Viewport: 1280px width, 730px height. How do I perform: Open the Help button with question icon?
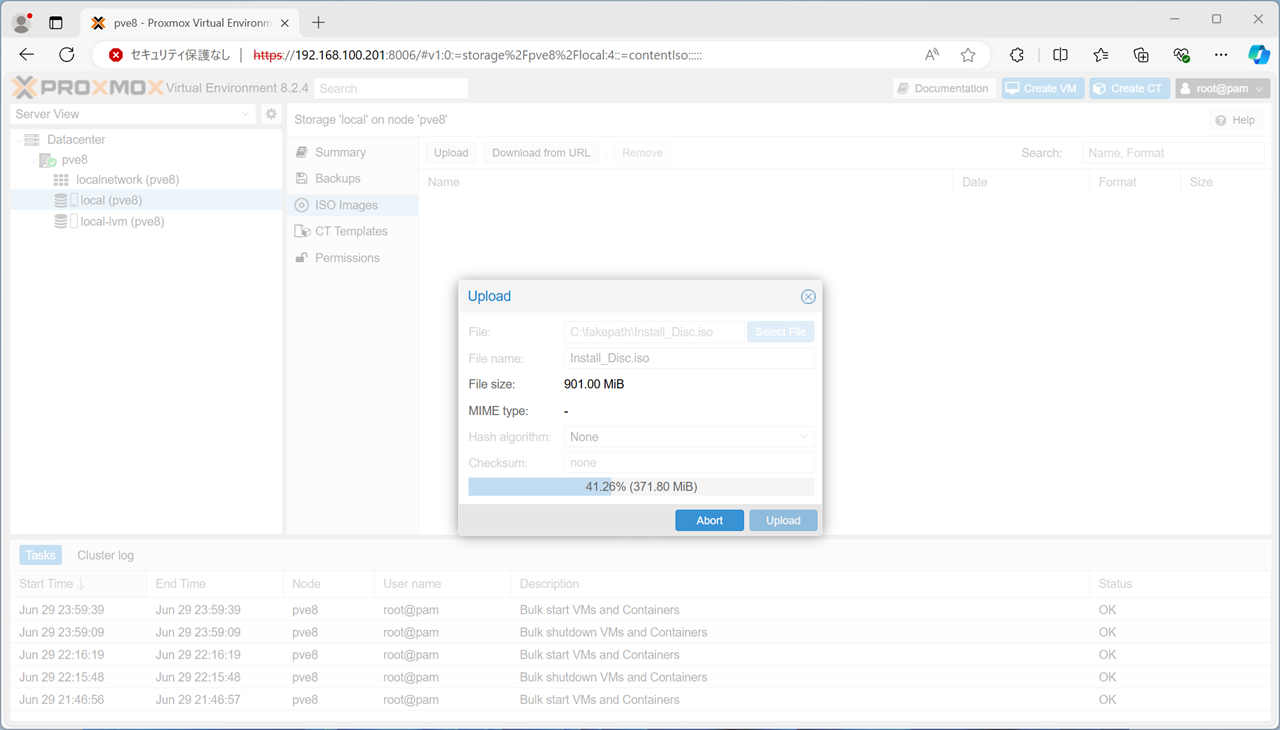(x=1235, y=120)
